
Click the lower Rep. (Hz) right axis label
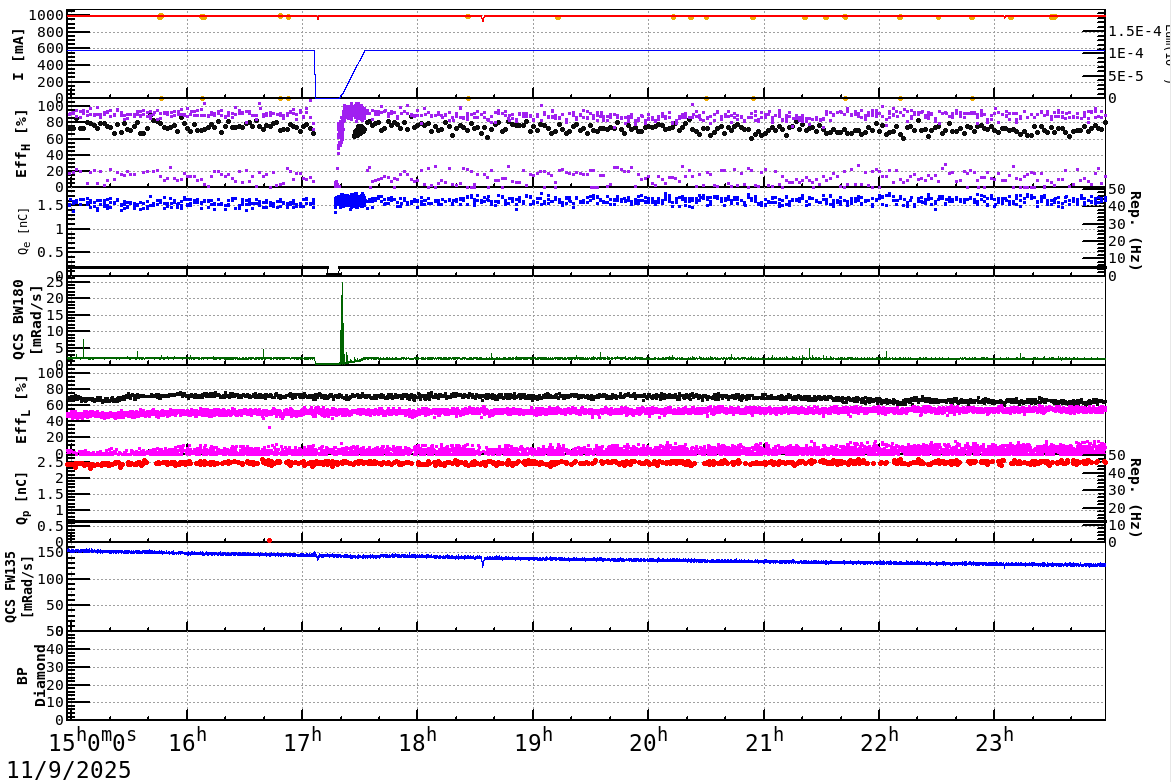[x=1135, y=497]
